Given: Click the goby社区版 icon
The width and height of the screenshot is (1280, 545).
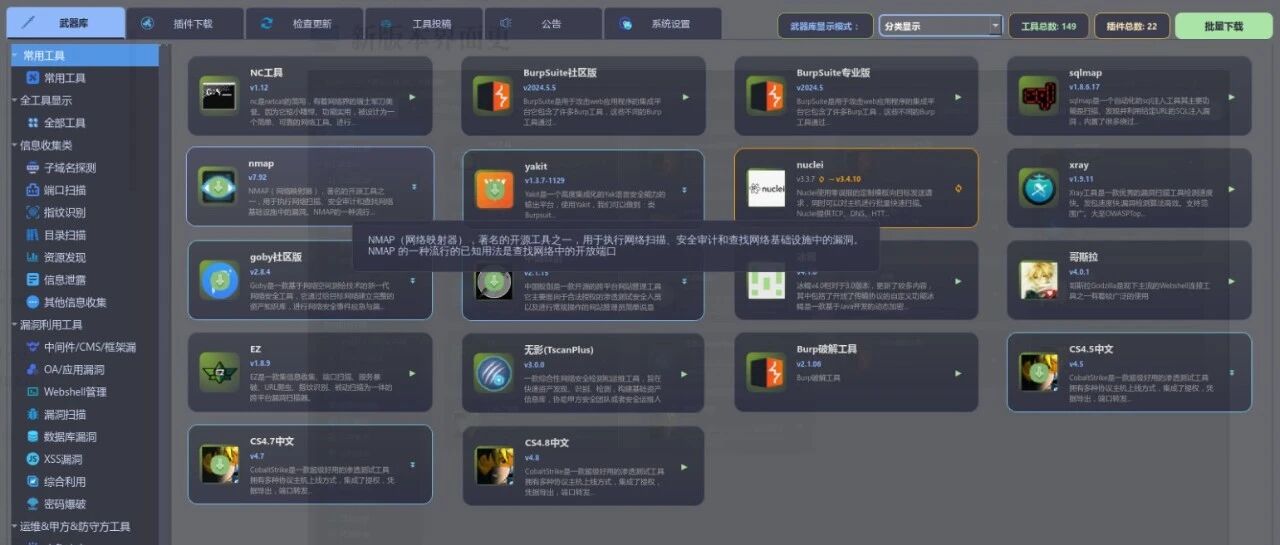Looking at the screenshot, I should pos(218,280).
